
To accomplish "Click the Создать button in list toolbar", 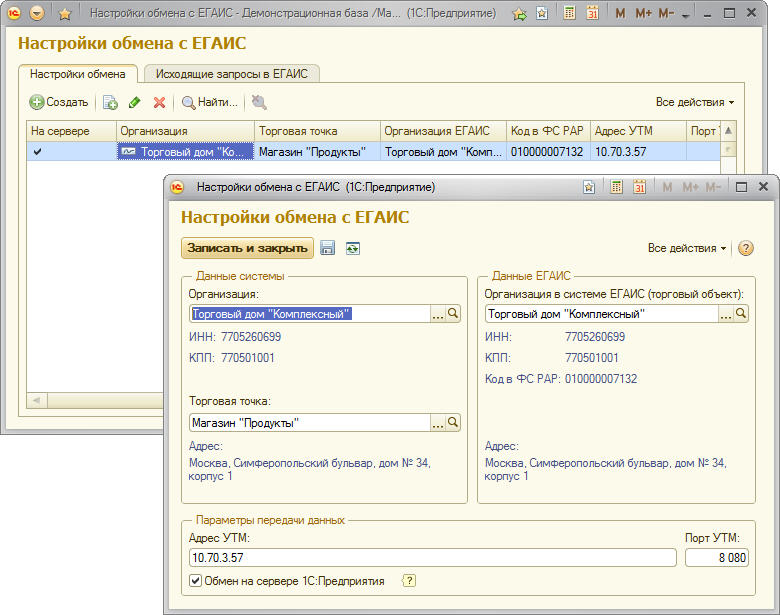I will coord(59,102).
